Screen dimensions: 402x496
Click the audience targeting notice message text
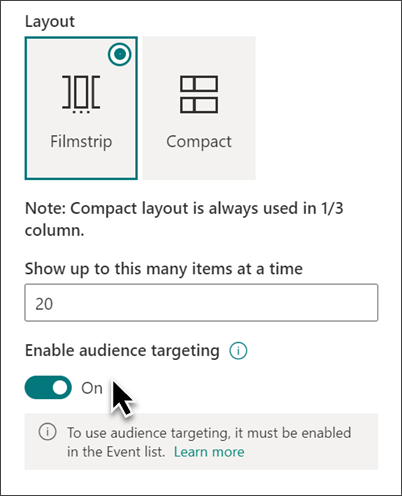point(209,442)
